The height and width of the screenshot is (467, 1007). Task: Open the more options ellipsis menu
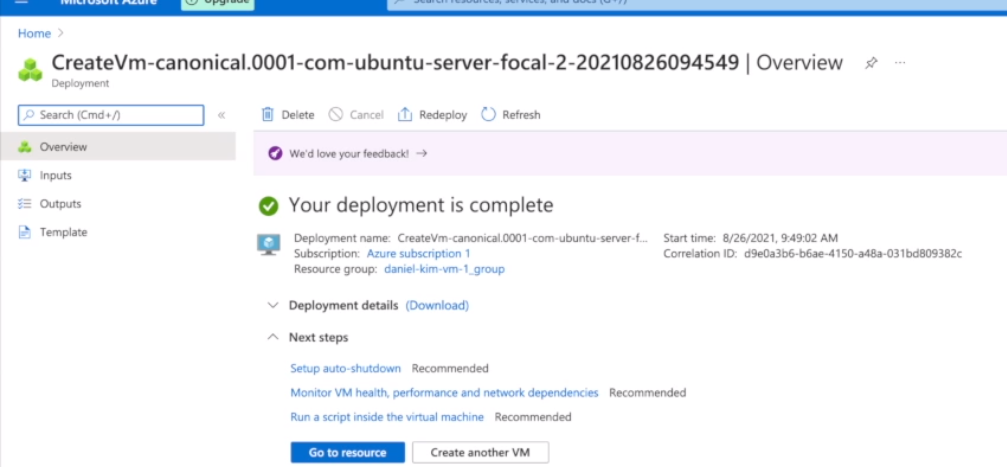pyautogui.click(x=900, y=62)
